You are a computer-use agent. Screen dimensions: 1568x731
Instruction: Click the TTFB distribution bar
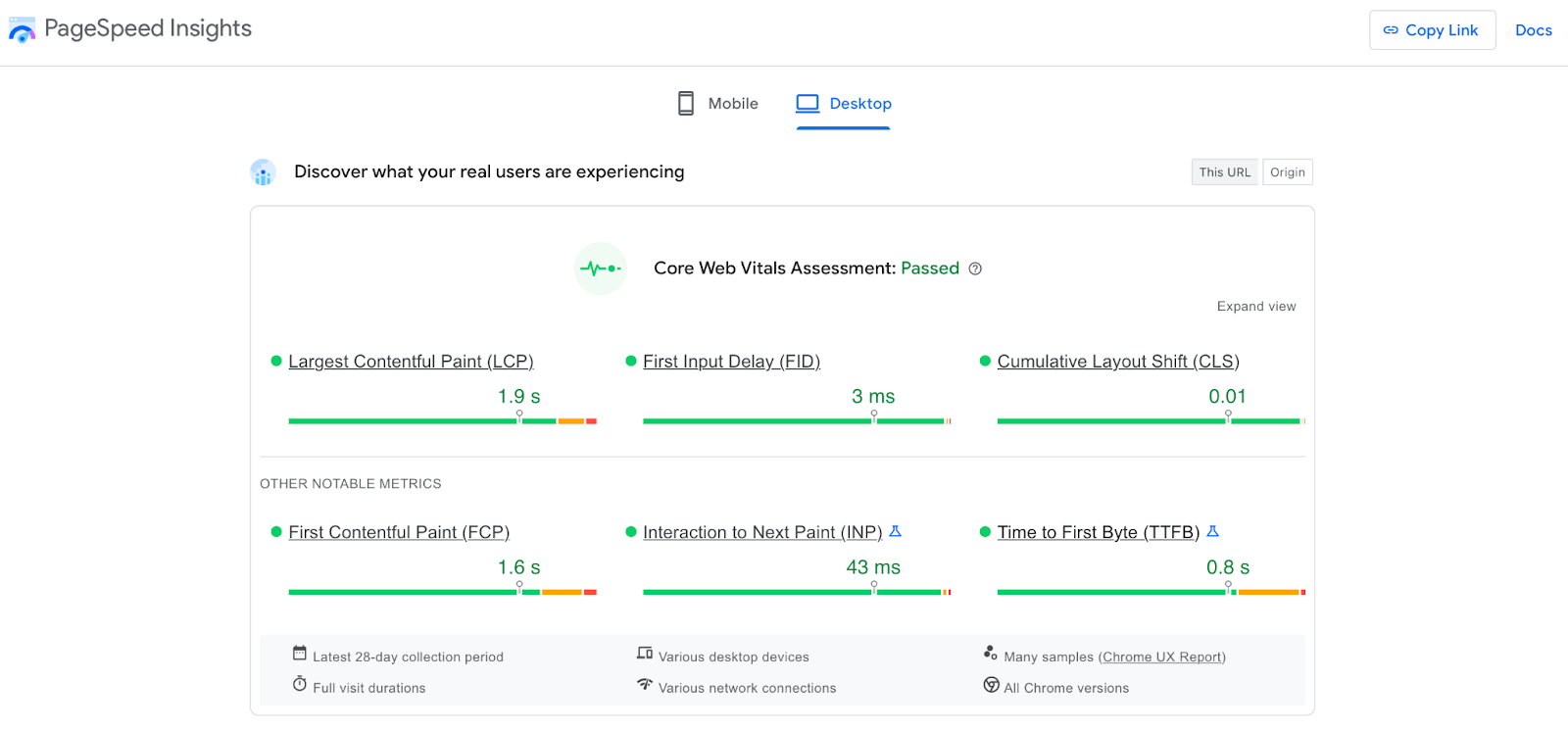click(x=1151, y=592)
